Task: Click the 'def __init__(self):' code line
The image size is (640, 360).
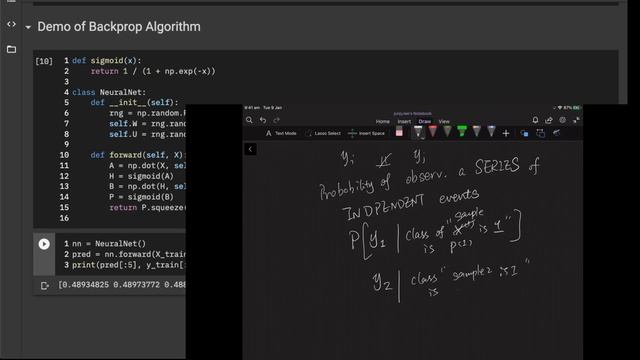Action: 134,103
